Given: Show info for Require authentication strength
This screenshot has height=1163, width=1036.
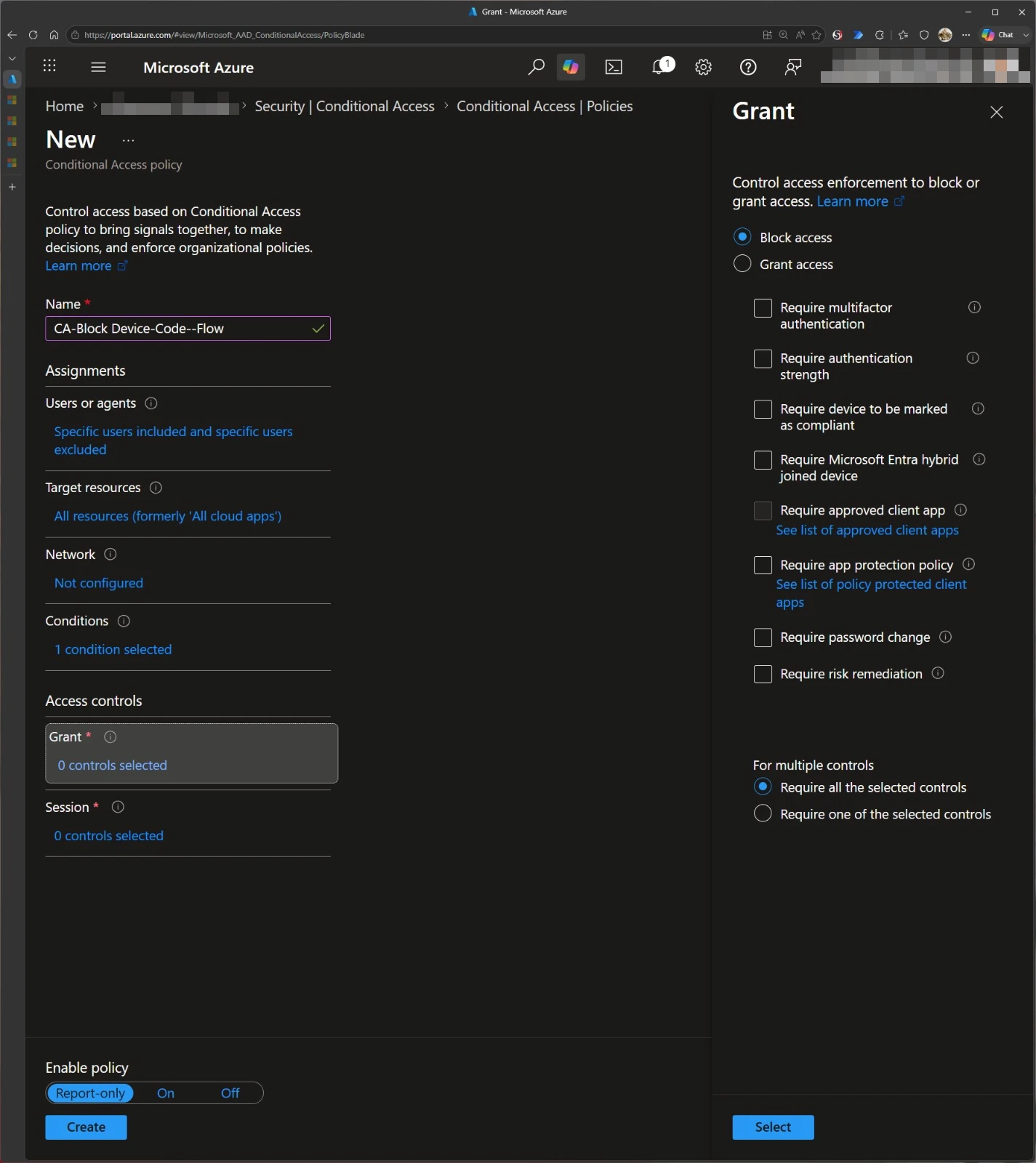Looking at the screenshot, I should (x=973, y=358).
